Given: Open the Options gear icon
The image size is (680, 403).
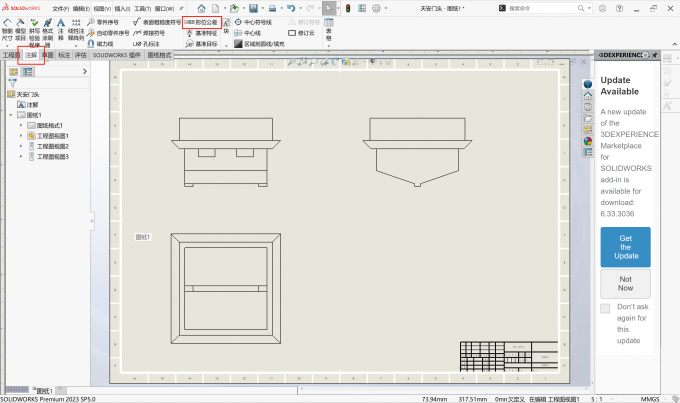Looking at the screenshot, I should [376, 8].
